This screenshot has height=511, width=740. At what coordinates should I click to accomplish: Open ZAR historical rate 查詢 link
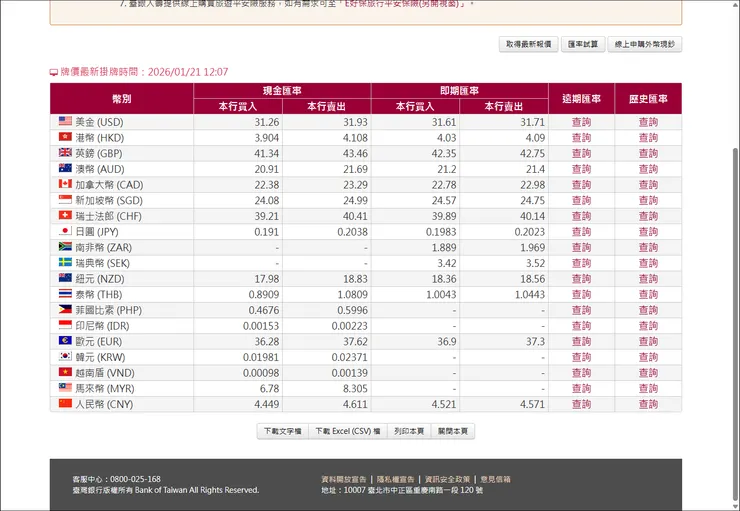pos(648,247)
